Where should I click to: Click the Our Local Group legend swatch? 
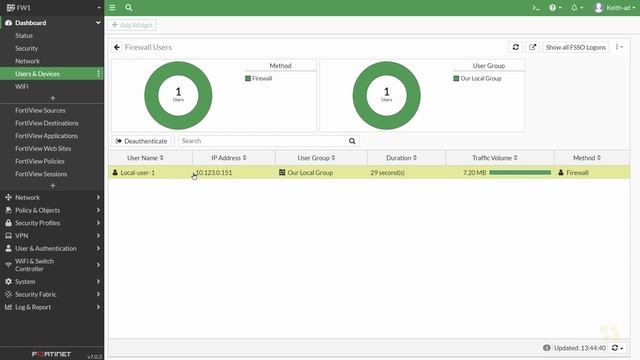pyautogui.click(x=456, y=78)
